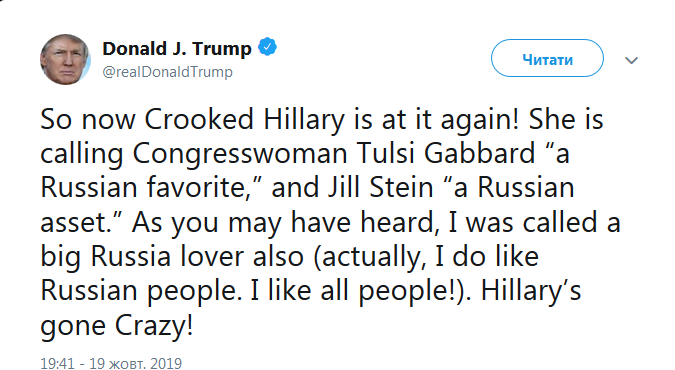Image resolution: width=675 pixels, height=370 pixels.
Task: Click the closing text "gone Crazy!"
Action: point(117,326)
